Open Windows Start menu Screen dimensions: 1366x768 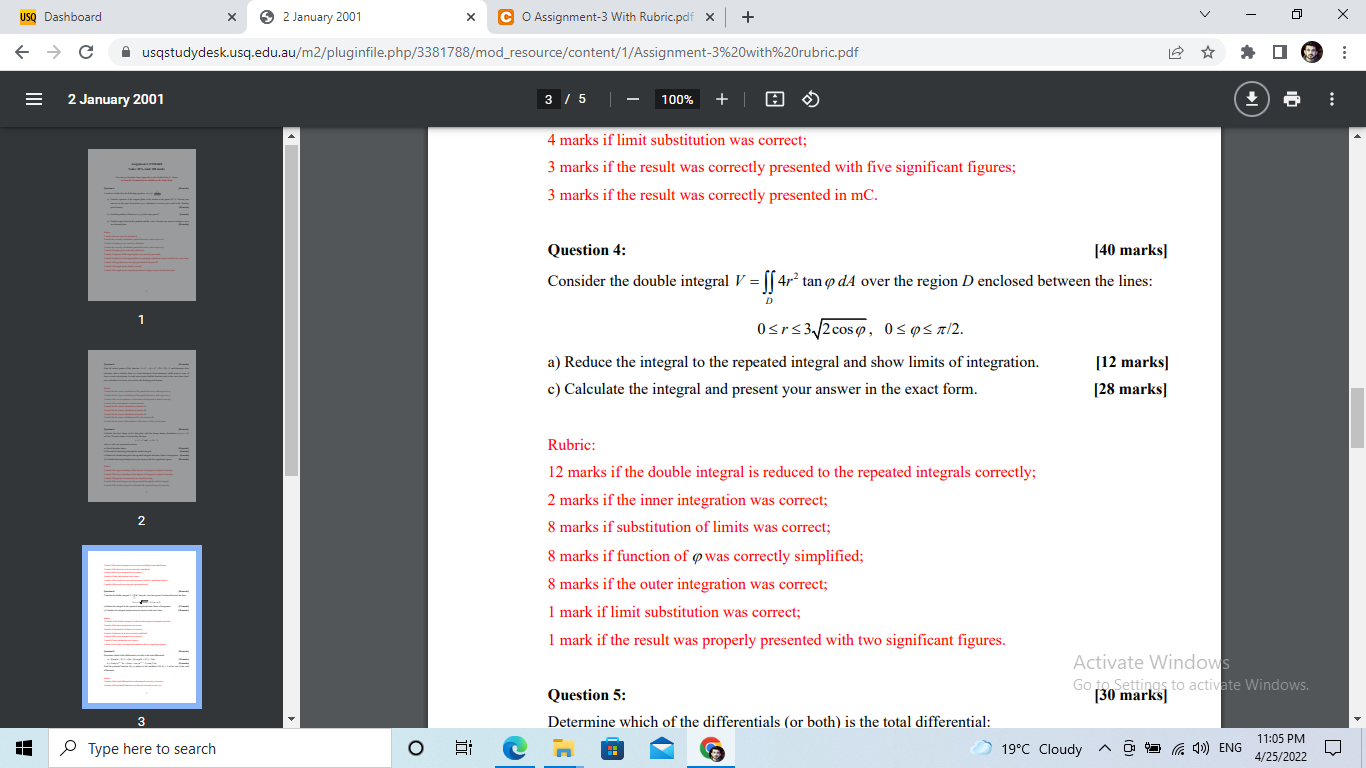[x=24, y=748]
